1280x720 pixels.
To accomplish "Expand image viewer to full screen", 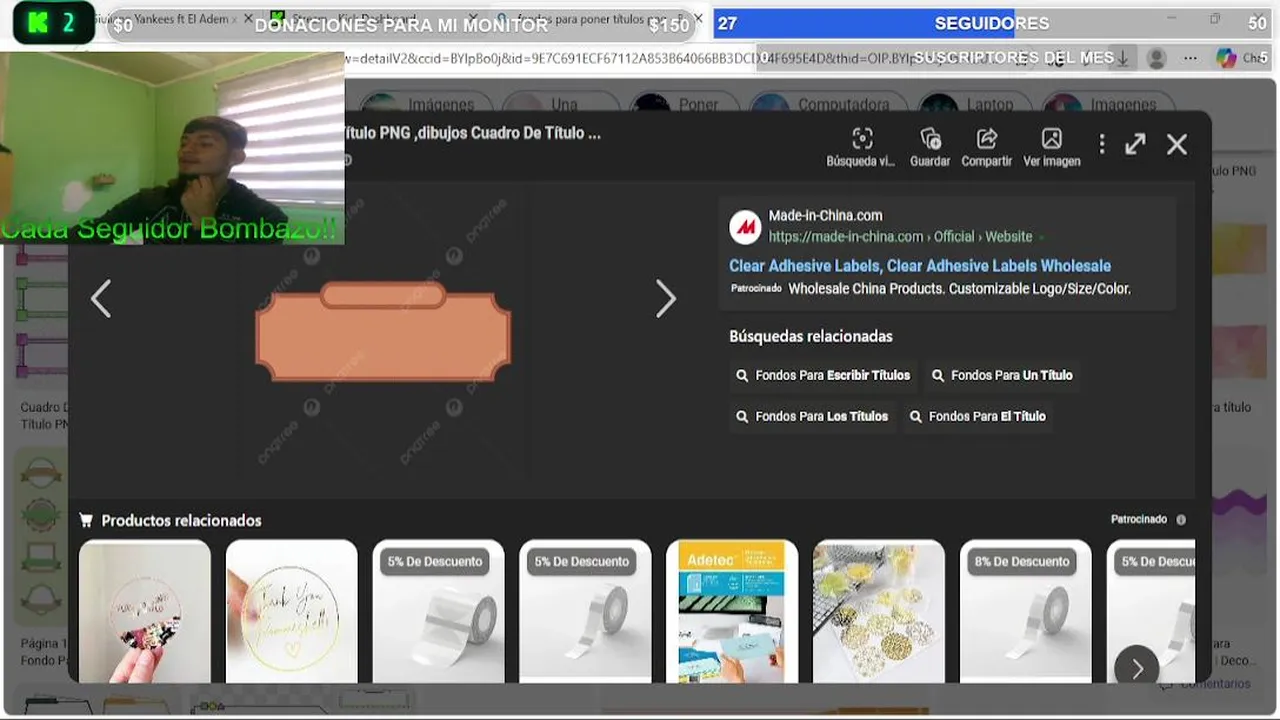I will coord(1135,144).
